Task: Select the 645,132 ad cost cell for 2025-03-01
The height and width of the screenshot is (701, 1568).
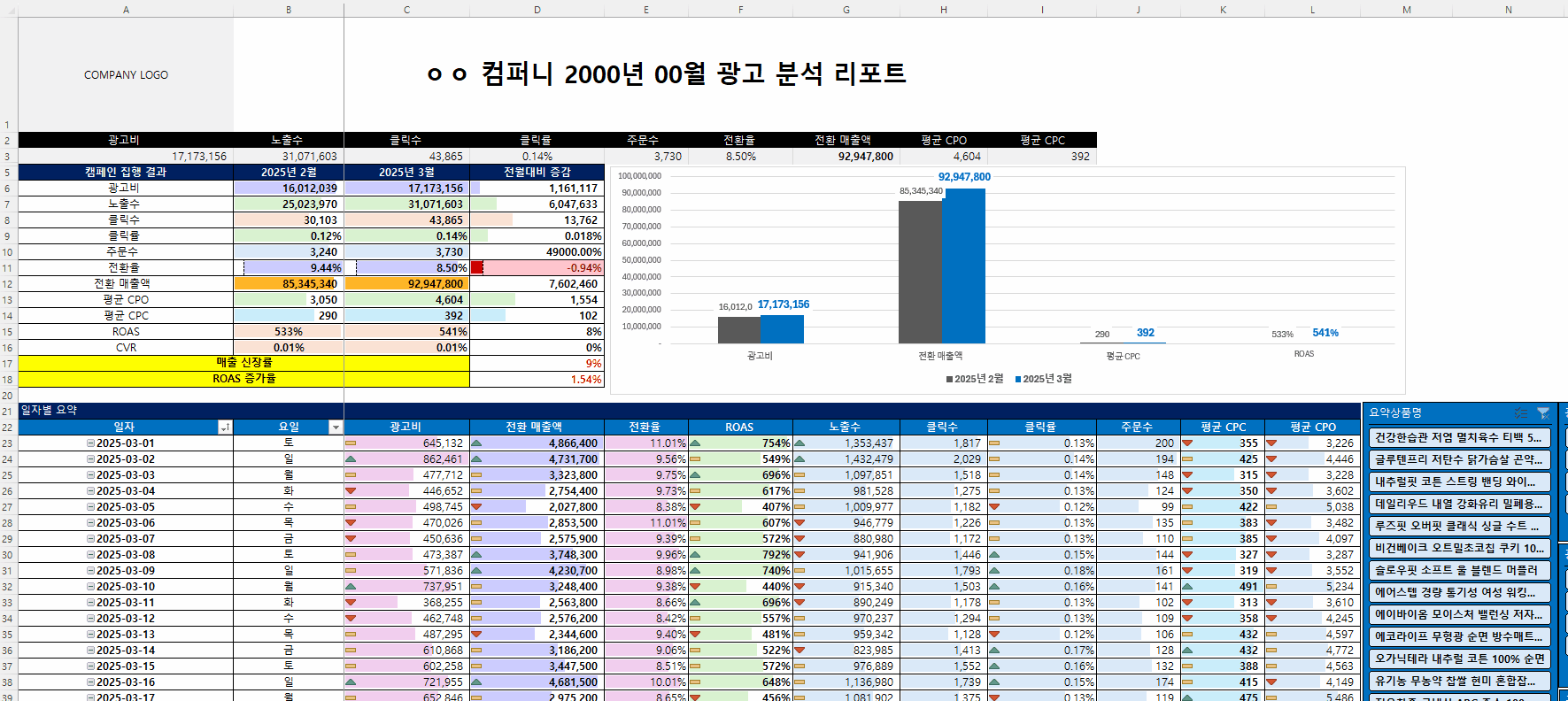Action: pos(406,443)
